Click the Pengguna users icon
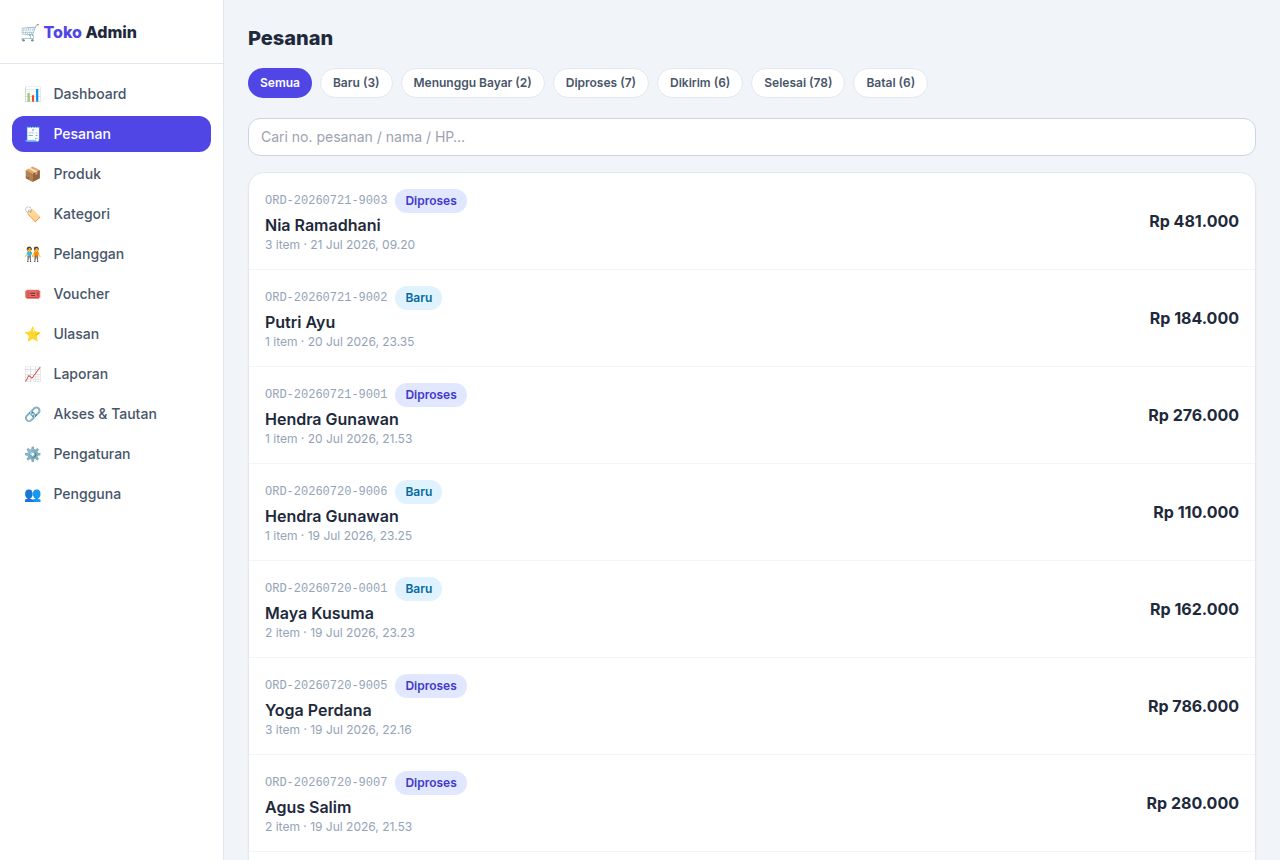1280x860 pixels. [33, 494]
